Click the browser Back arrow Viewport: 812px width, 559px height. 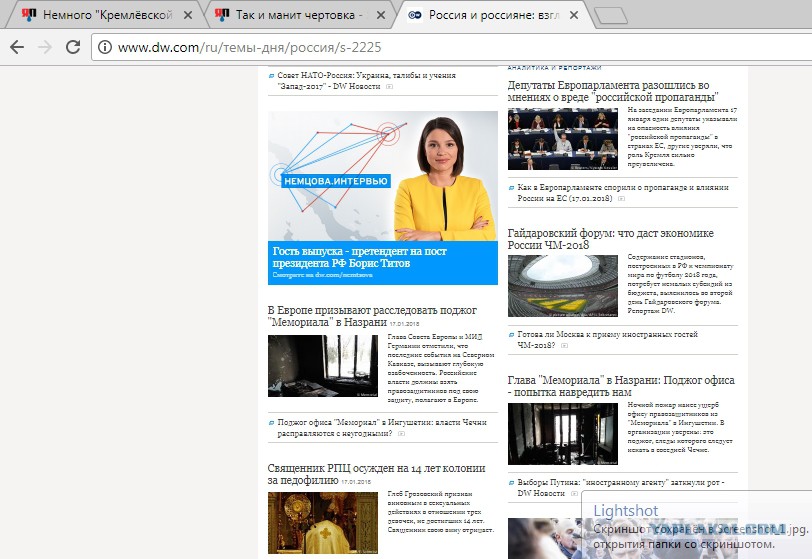tap(17, 47)
